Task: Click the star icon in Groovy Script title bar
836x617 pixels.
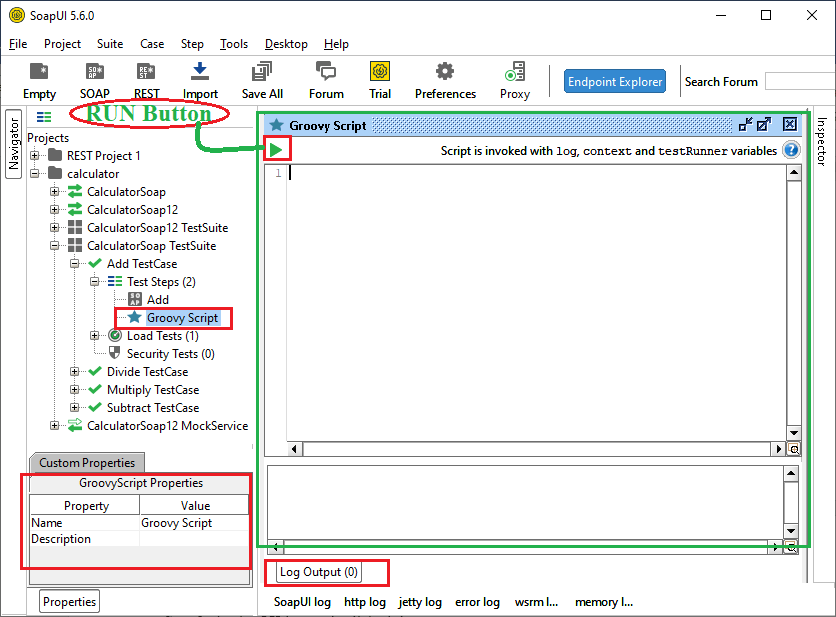Action: pos(276,125)
